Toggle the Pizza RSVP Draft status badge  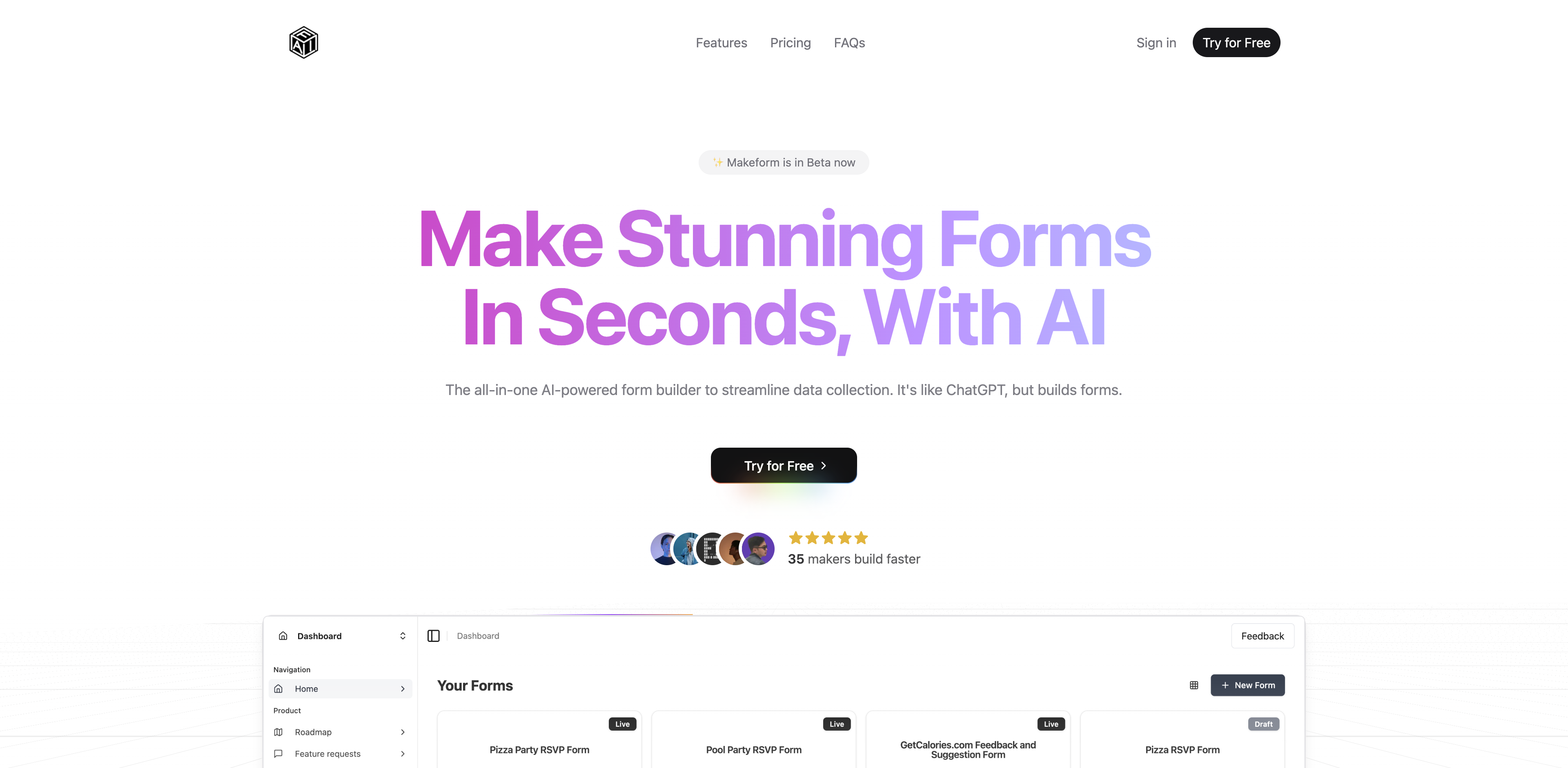click(x=1262, y=724)
